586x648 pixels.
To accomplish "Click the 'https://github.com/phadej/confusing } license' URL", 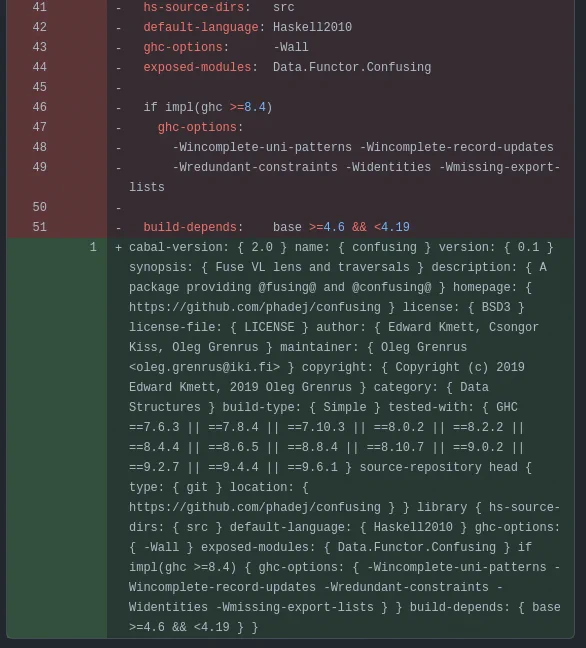I will coord(255,307).
